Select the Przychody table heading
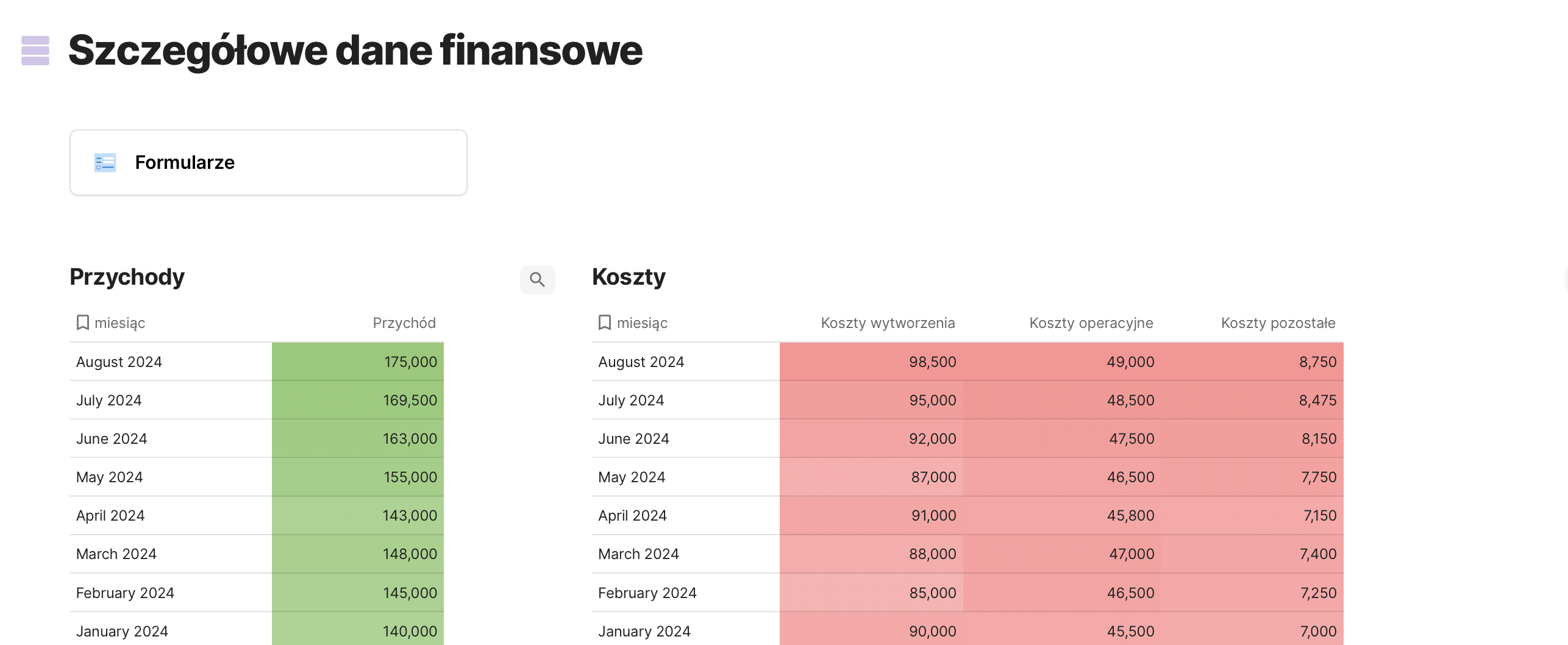 point(127,277)
